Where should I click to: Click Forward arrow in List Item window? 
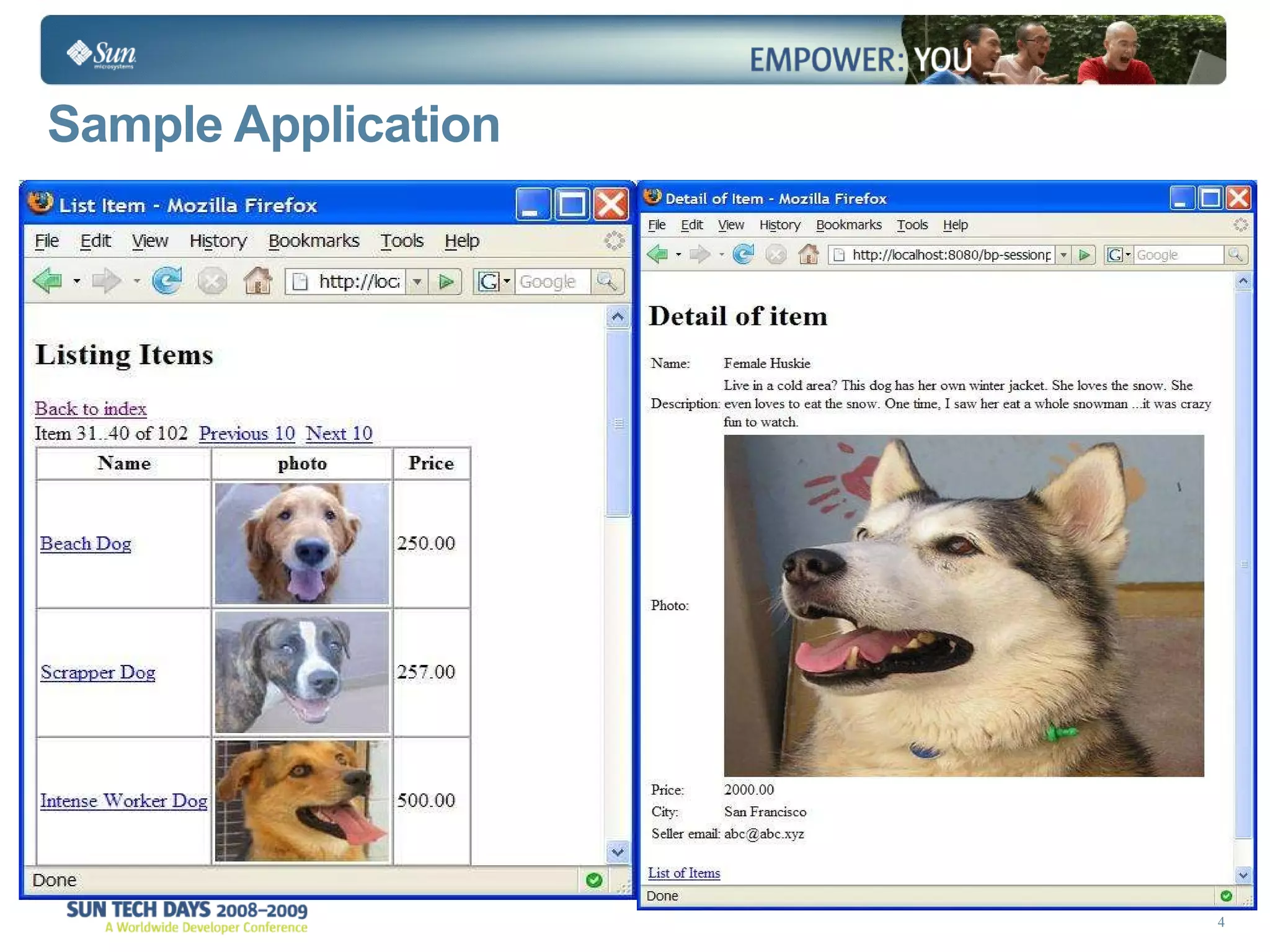click(x=106, y=281)
